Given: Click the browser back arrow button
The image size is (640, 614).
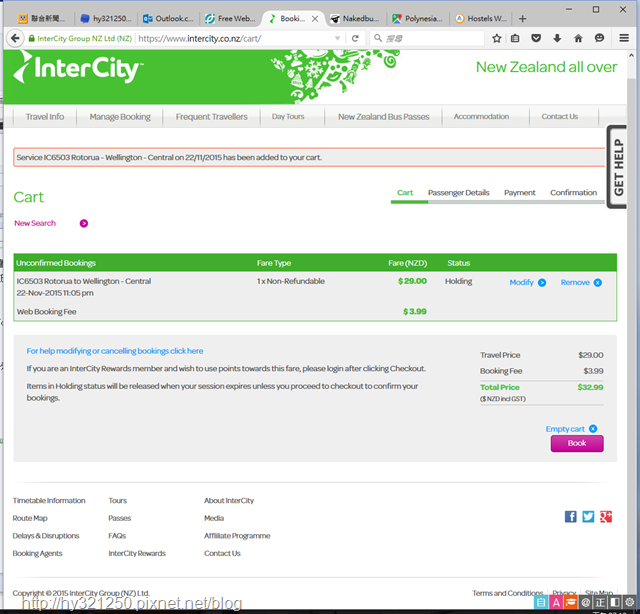Looking at the screenshot, I should 15,38.
